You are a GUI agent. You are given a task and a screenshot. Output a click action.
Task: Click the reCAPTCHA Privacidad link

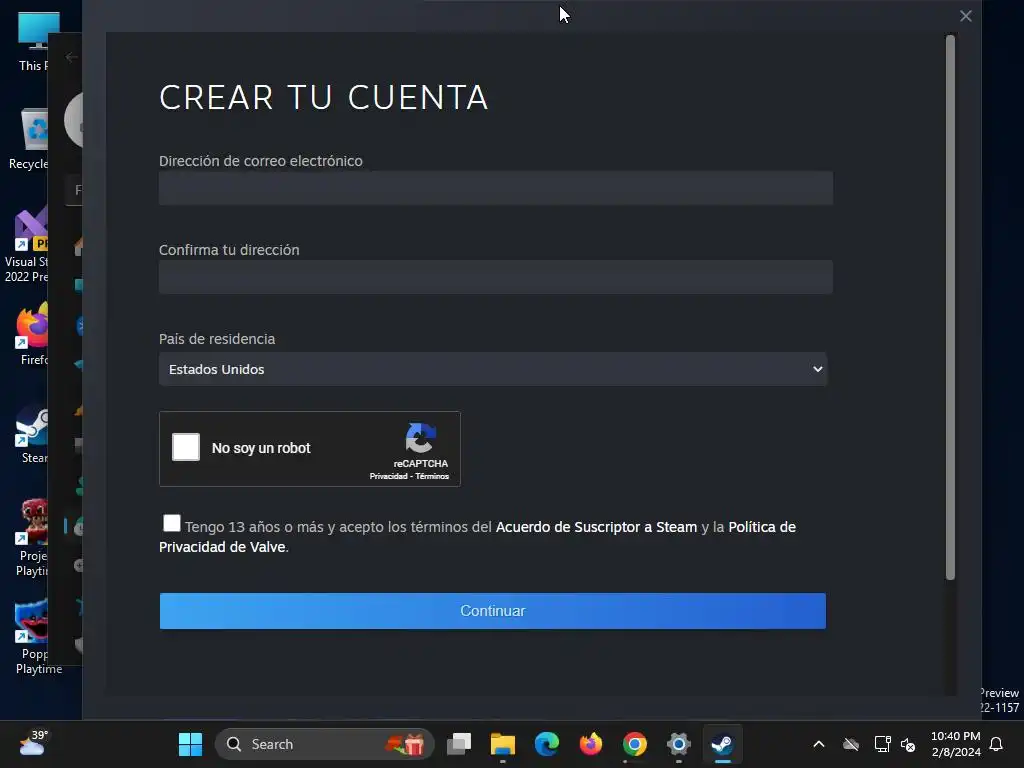389,476
